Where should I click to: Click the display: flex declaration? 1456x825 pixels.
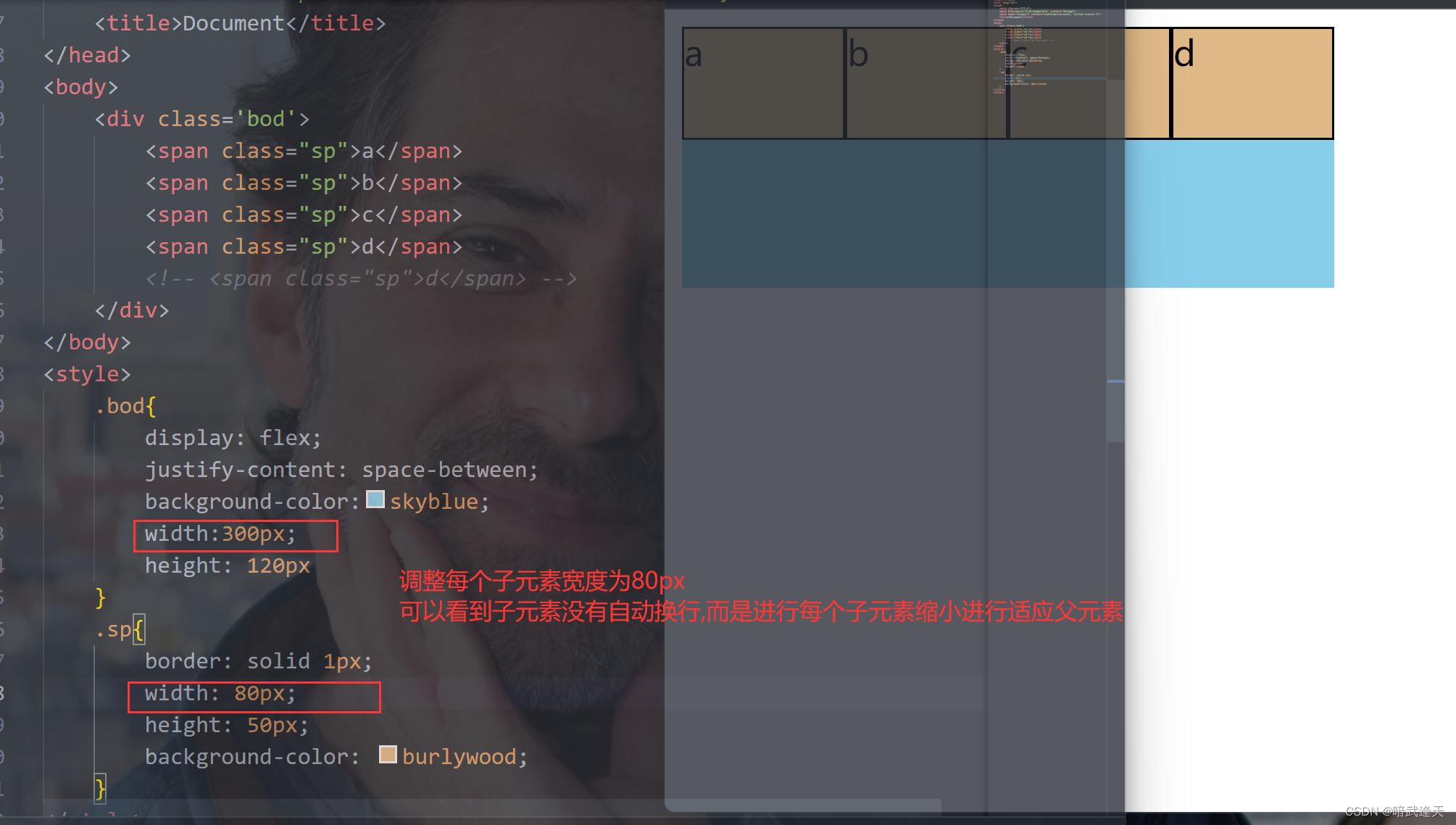coord(233,438)
